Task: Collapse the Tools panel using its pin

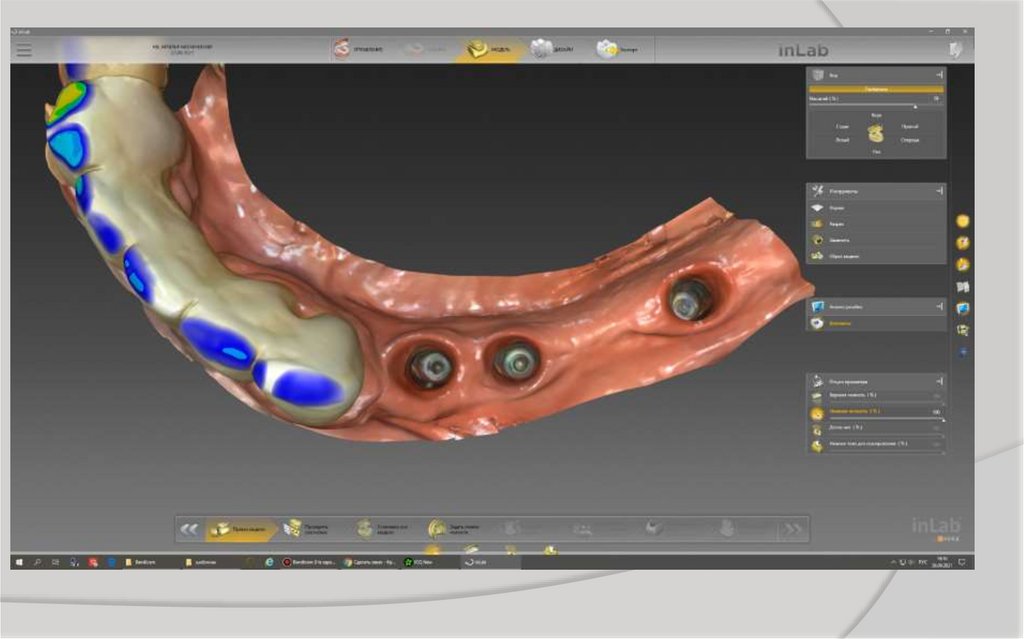Action: (x=939, y=190)
